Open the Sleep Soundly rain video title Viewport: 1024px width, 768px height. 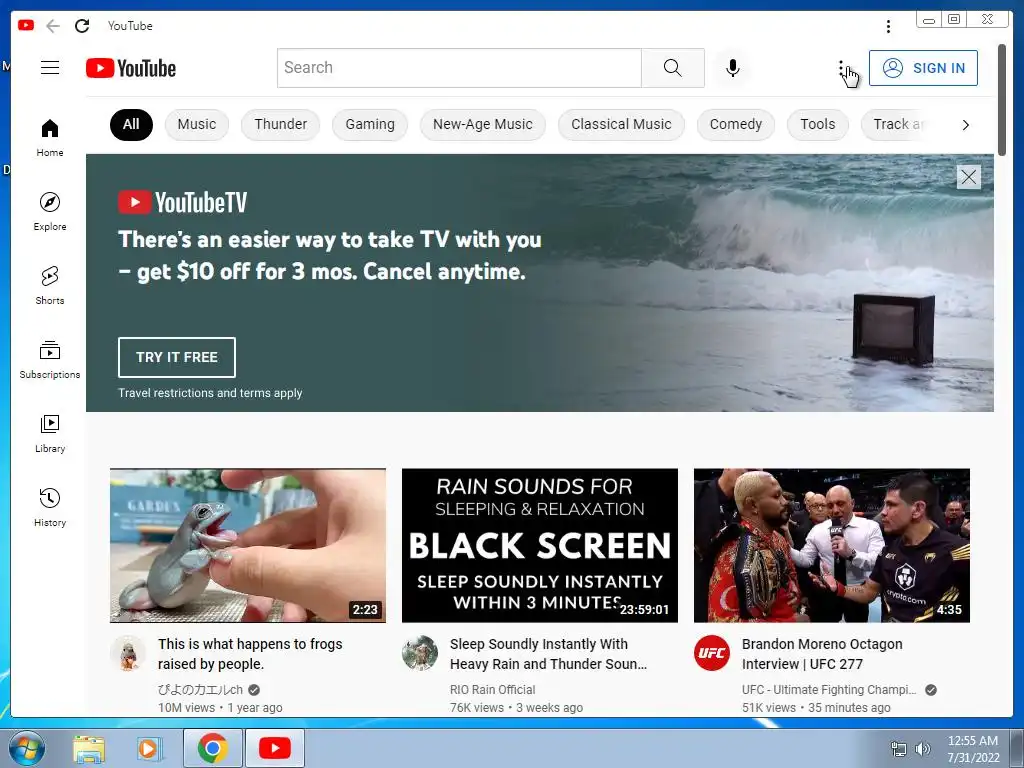[x=548, y=654]
